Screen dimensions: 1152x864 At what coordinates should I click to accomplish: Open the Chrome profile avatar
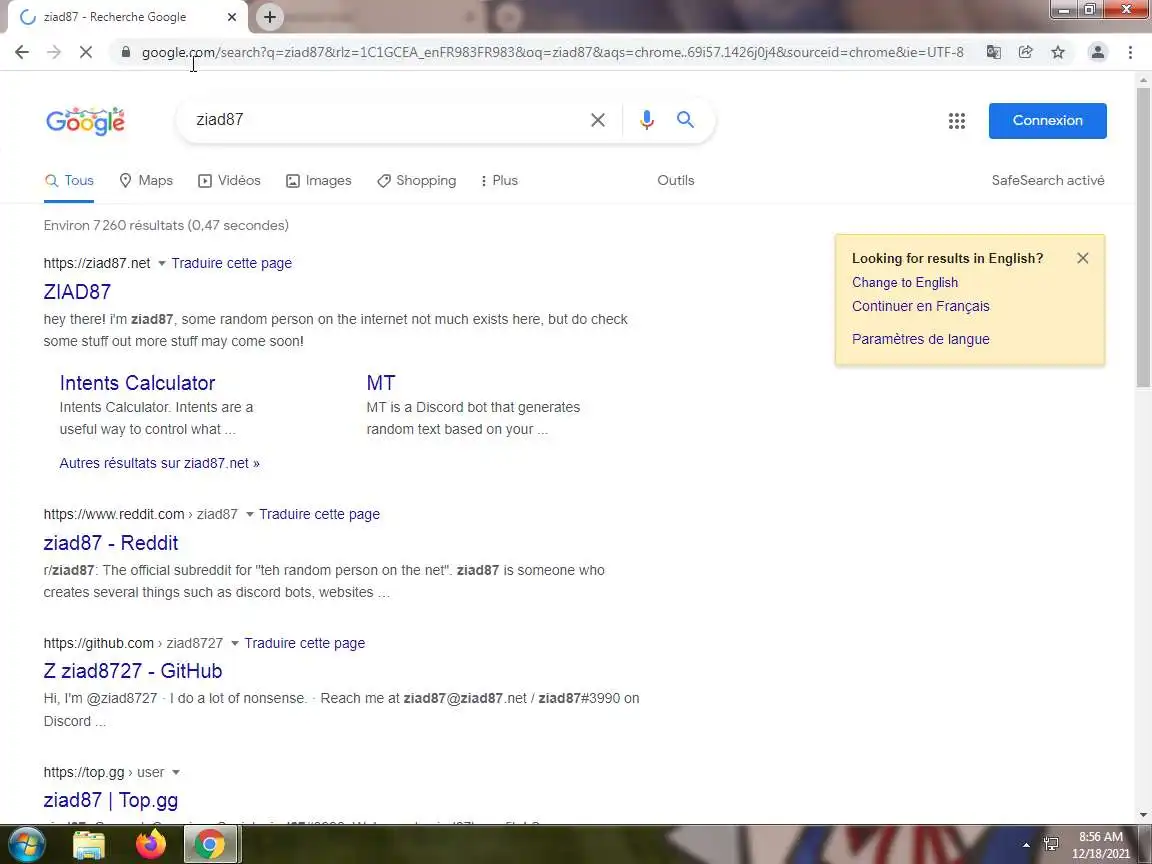pos(1098,52)
